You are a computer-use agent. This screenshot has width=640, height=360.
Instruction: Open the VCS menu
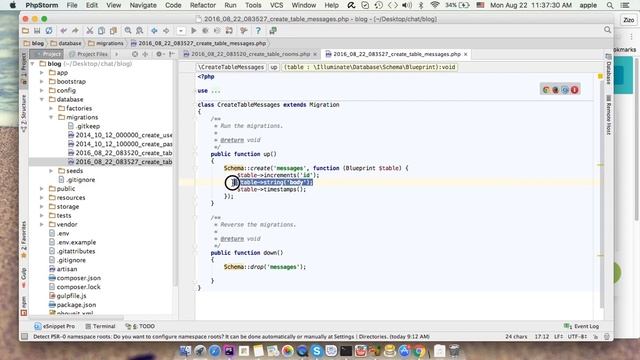tap(276, 5)
